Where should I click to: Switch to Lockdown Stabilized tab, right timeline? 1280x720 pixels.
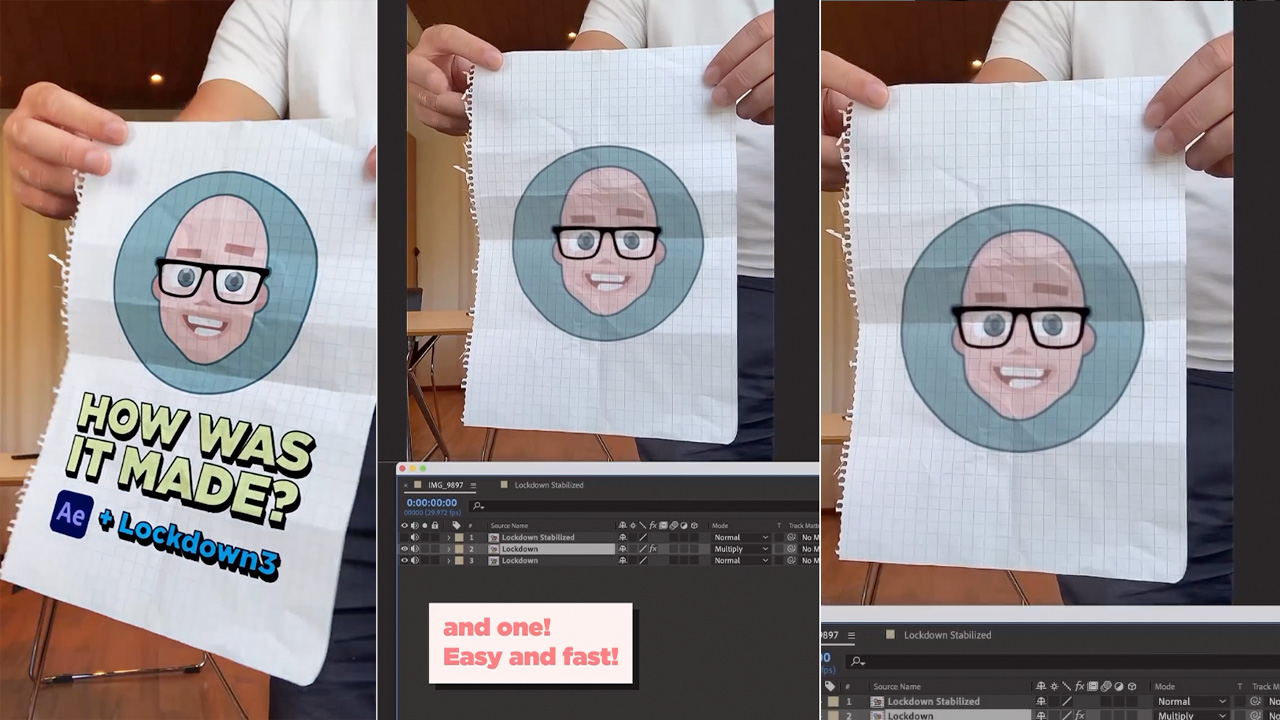pos(947,635)
